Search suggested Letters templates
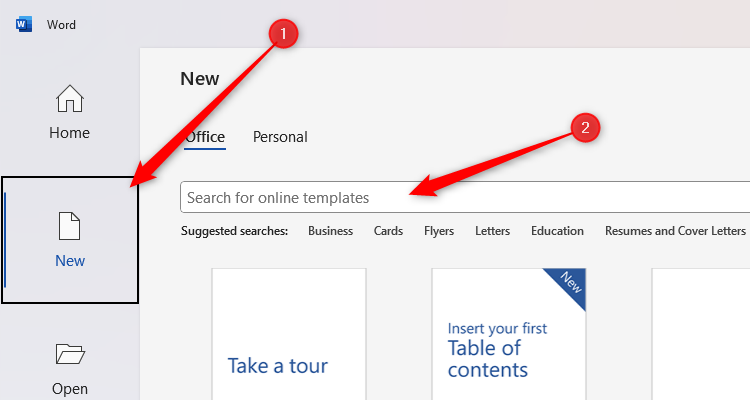The width and height of the screenshot is (750, 400). (492, 231)
